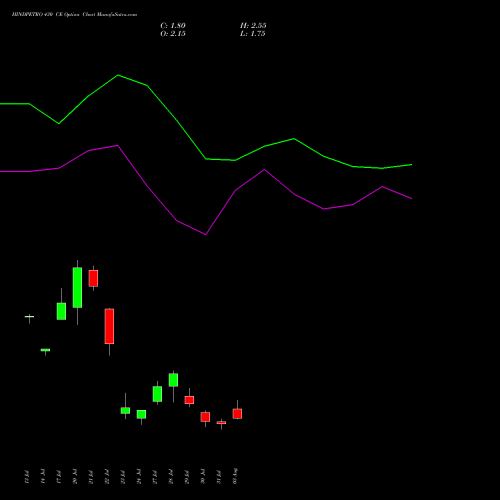Click the last red candle for 03 Aug

(237, 413)
